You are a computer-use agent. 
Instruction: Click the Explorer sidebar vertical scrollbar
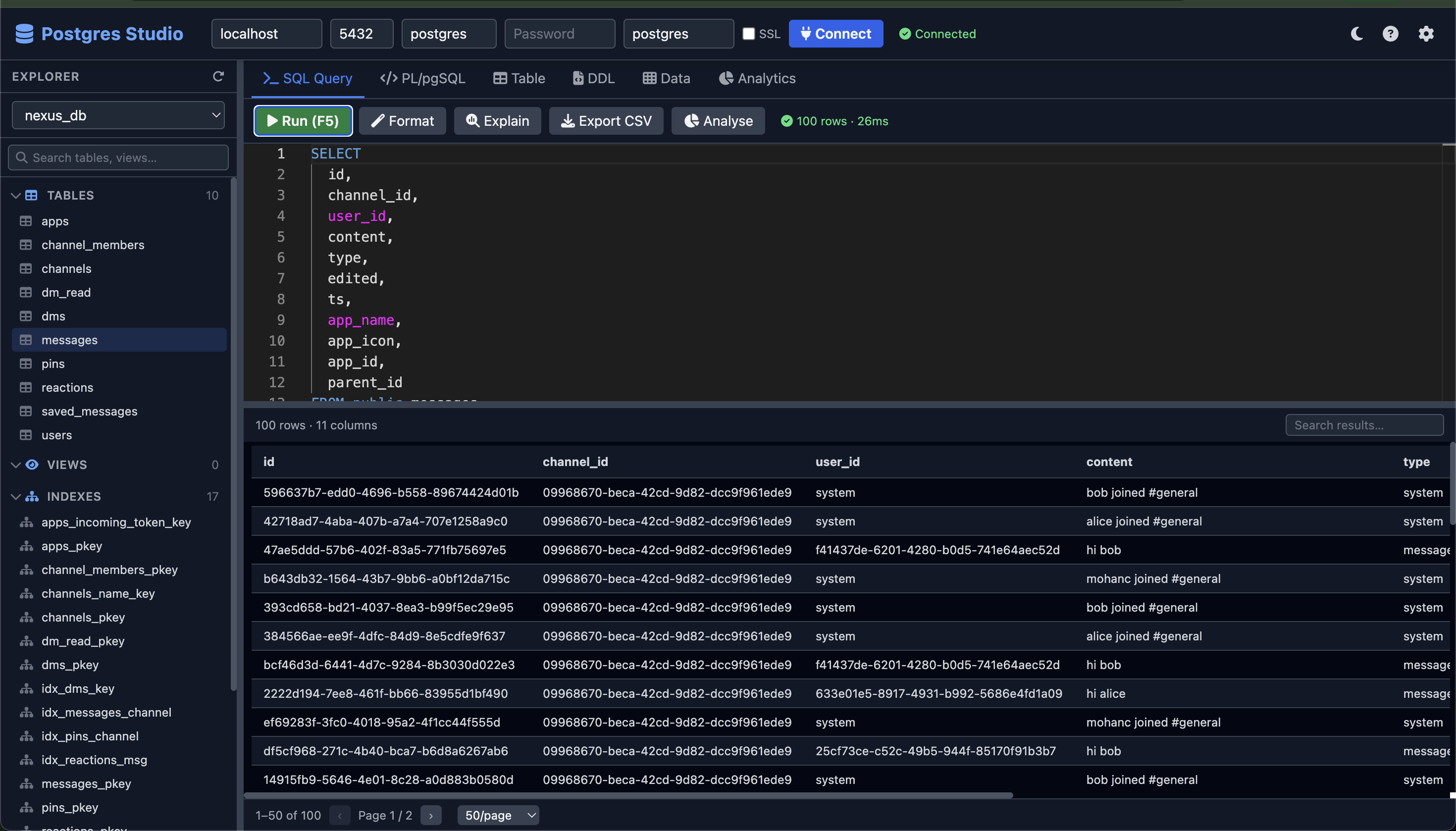[x=233, y=434]
